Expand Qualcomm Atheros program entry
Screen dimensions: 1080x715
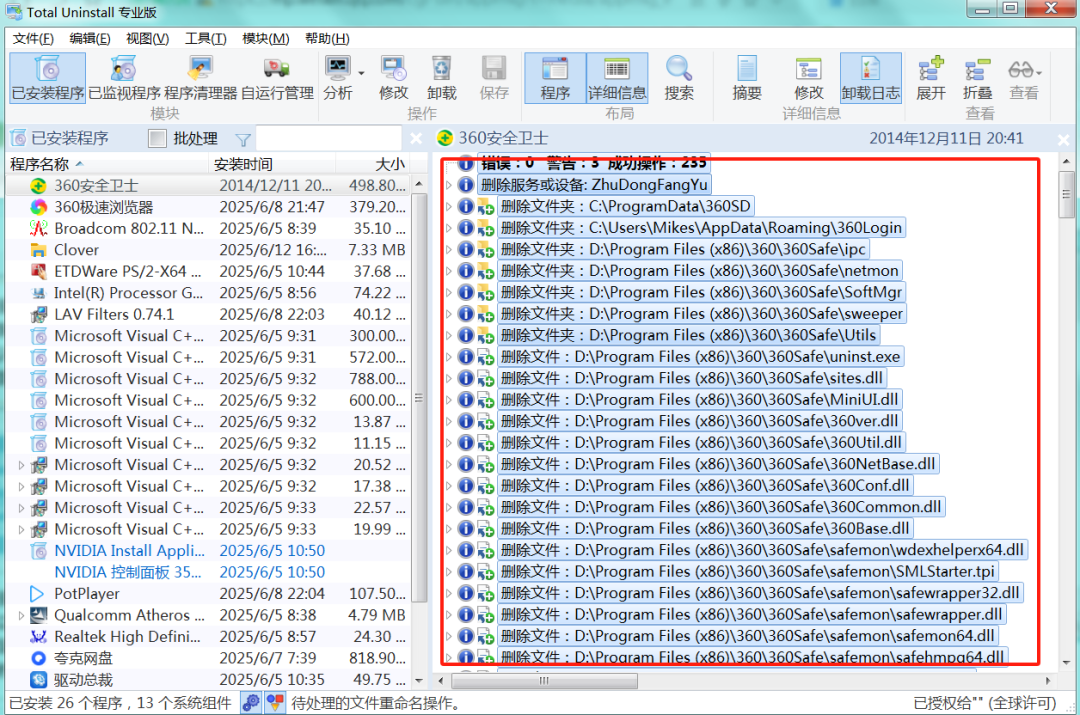tap(21, 615)
